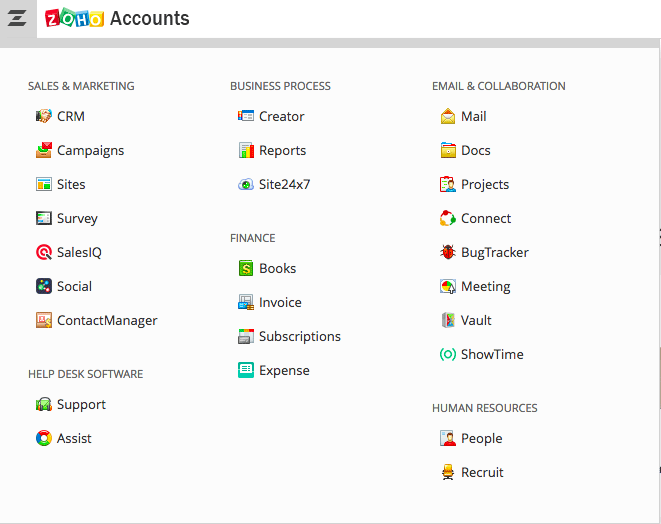Click the Assist lifebuoy icon
This screenshot has width=661, height=524.
point(44,438)
